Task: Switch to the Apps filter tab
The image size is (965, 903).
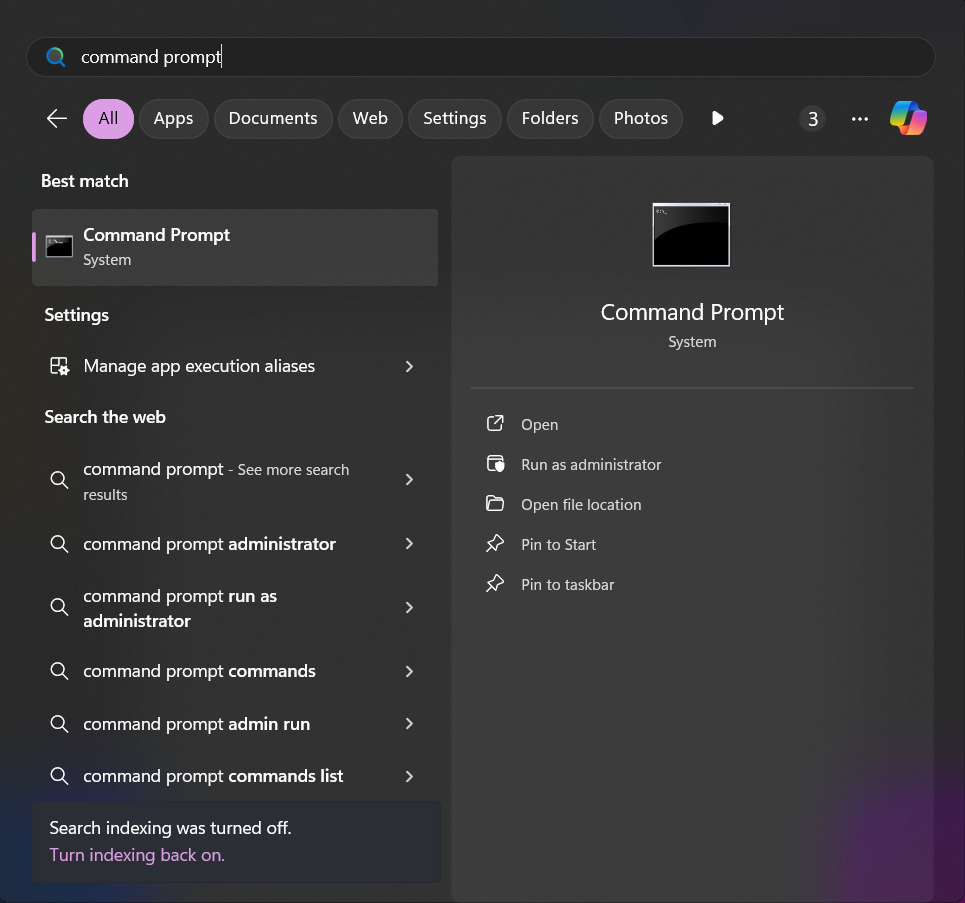Action: coord(173,118)
